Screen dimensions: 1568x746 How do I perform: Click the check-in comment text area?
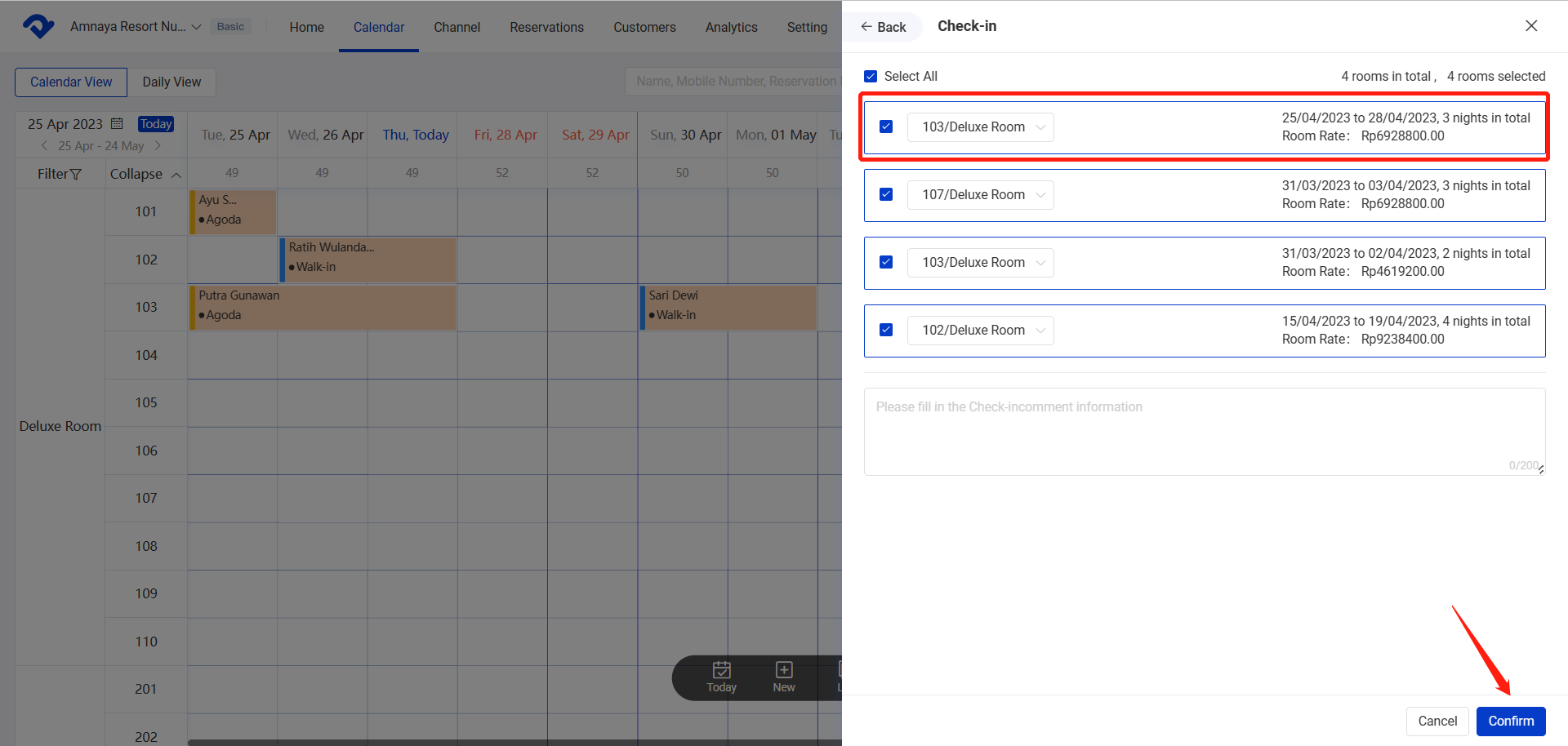pos(1204,431)
